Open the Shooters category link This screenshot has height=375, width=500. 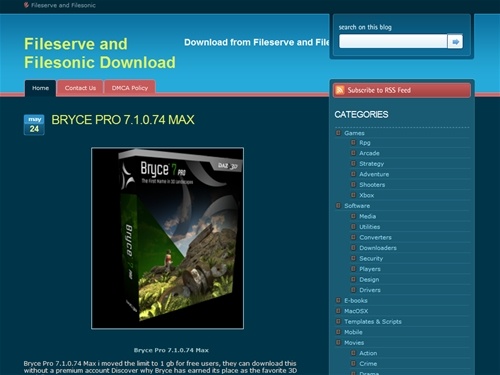[372, 185]
